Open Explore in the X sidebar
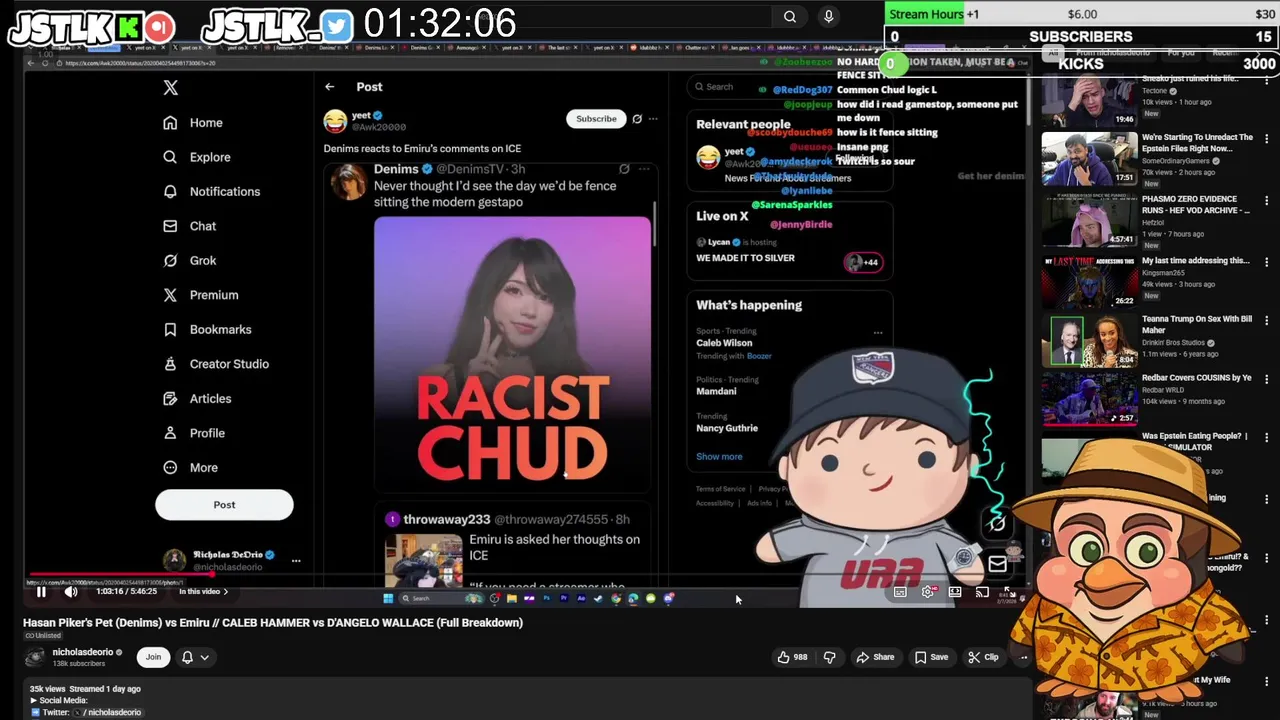 (x=197, y=157)
